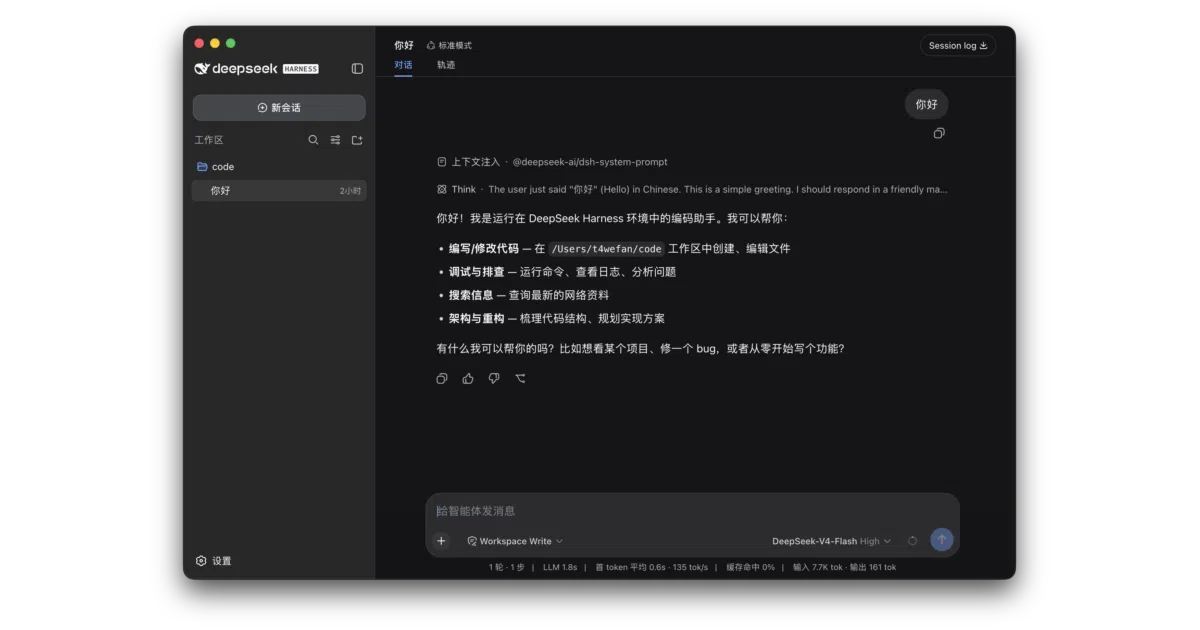The image size is (1200, 630).
Task: Open the Workspace Write permission dropdown
Action: click(515, 541)
